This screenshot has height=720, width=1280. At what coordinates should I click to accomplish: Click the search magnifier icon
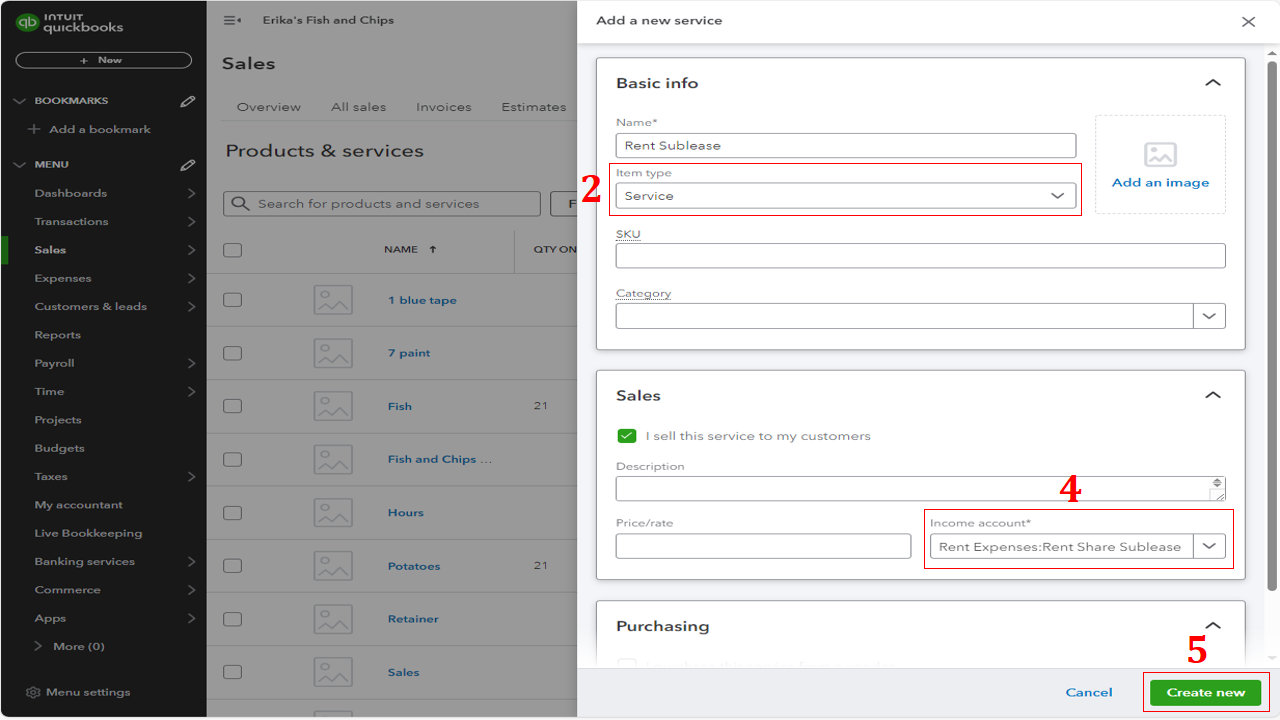(x=240, y=204)
